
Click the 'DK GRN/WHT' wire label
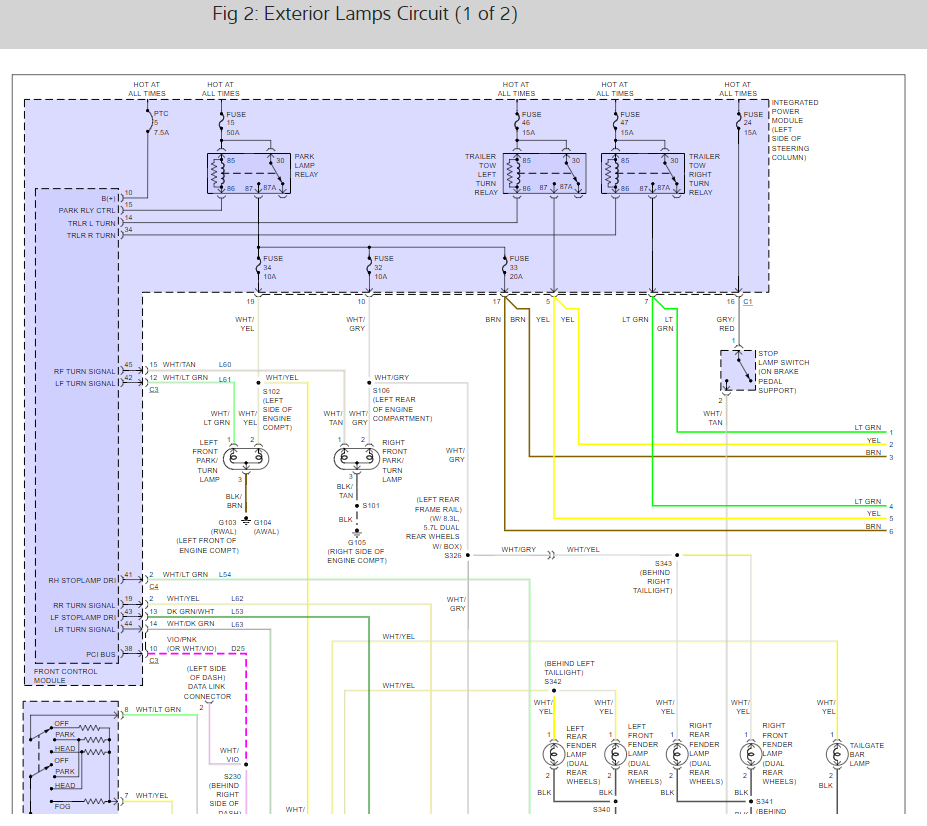point(190,611)
